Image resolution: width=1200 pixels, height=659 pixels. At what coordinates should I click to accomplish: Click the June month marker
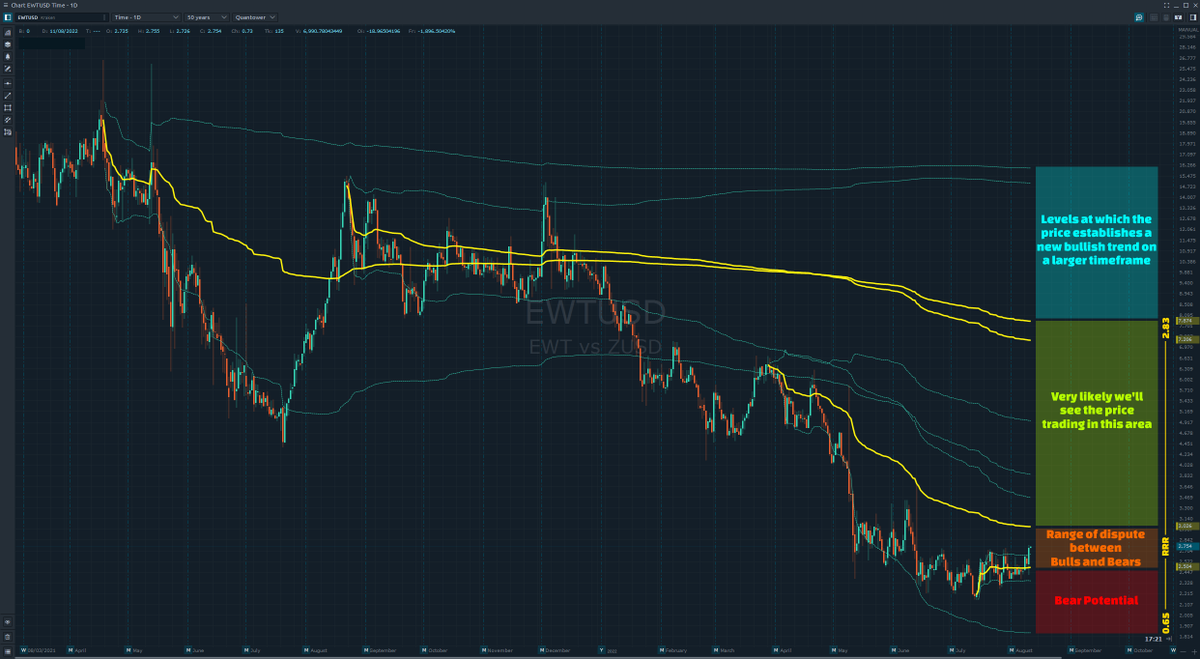188,651
